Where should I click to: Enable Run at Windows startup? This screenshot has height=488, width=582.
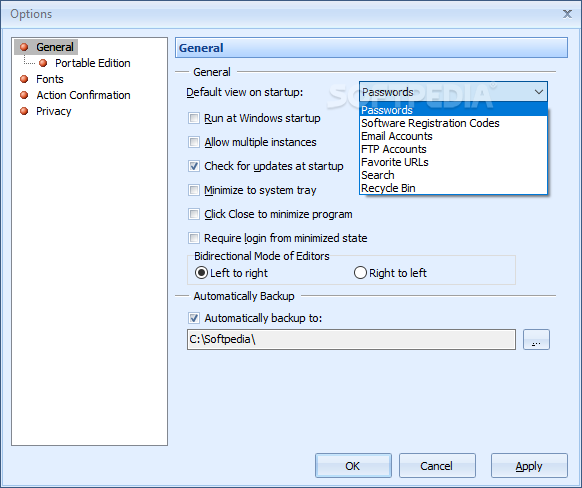[x=194, y=118]
